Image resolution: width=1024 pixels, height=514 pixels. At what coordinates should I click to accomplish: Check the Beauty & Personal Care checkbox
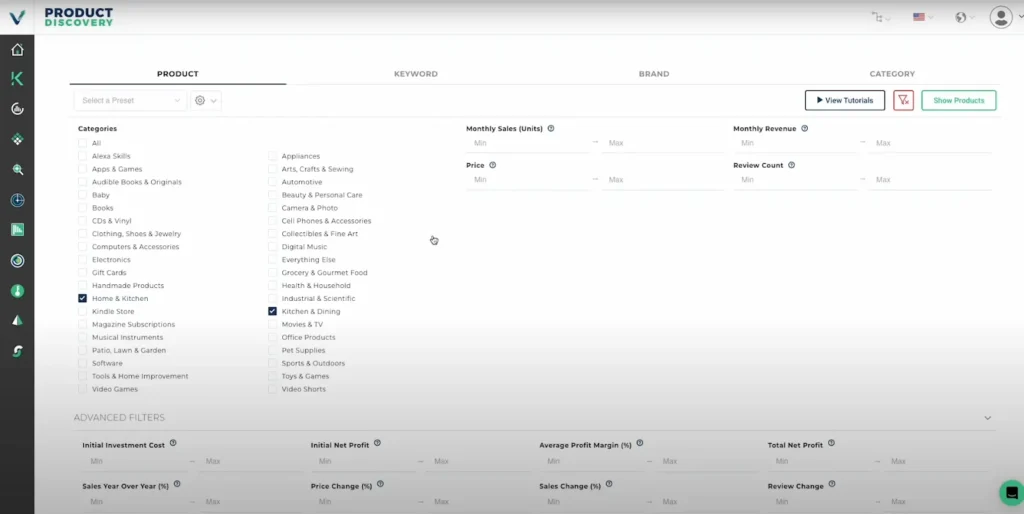point(272,195)
